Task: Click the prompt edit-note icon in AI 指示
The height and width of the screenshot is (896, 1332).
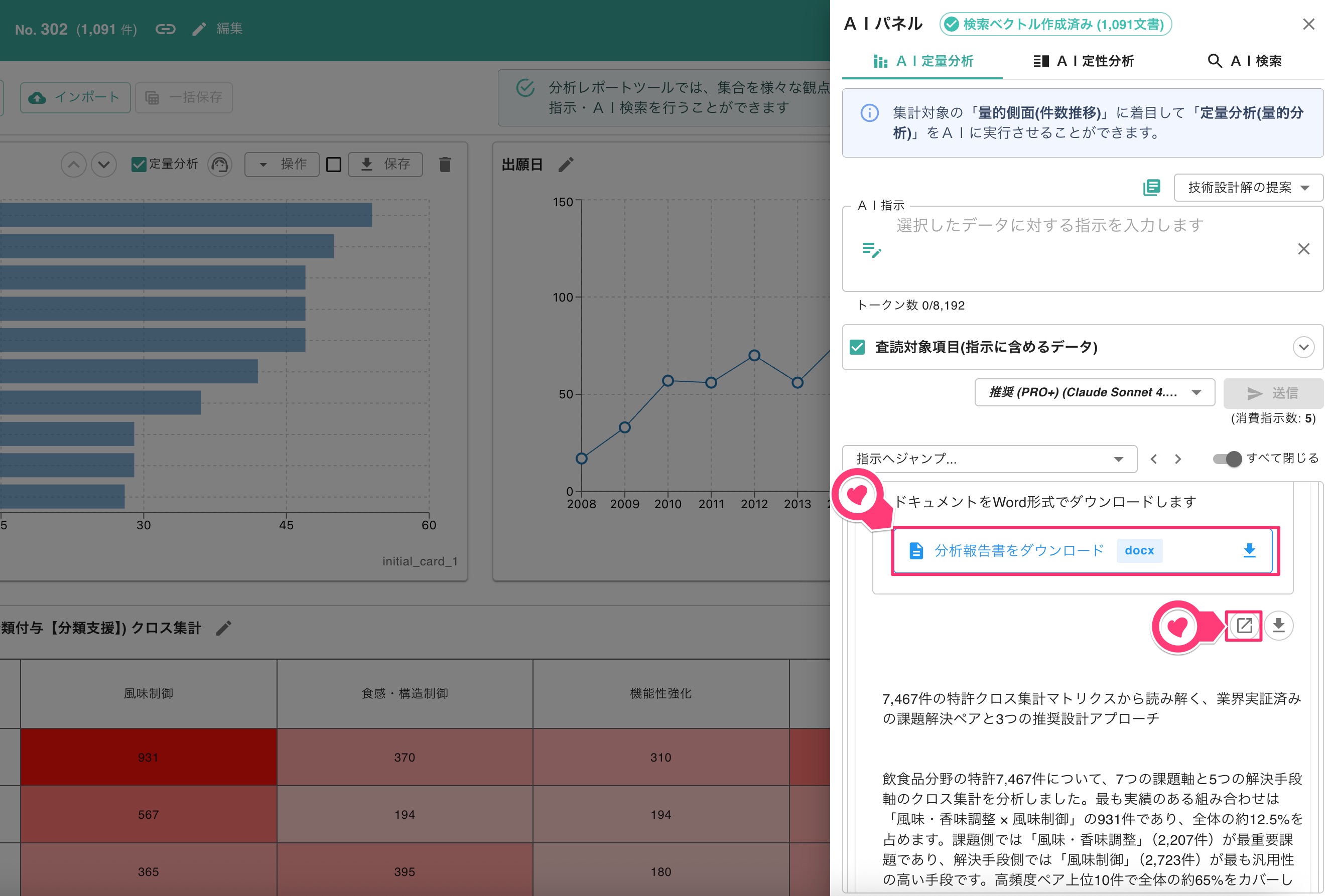Action: point(872,250)
